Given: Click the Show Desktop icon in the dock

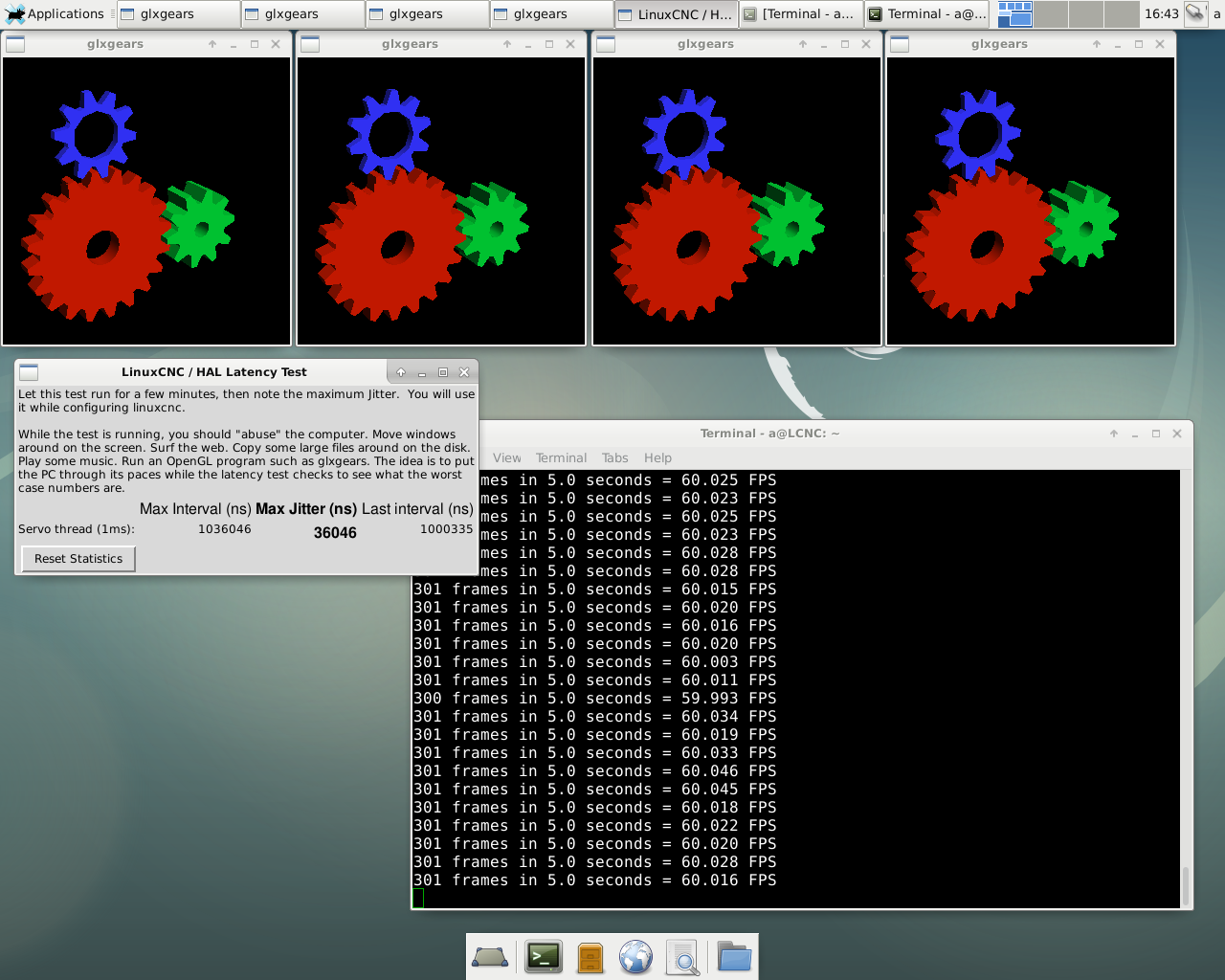Looking at the screenshot, I should [x=490, y=957].
